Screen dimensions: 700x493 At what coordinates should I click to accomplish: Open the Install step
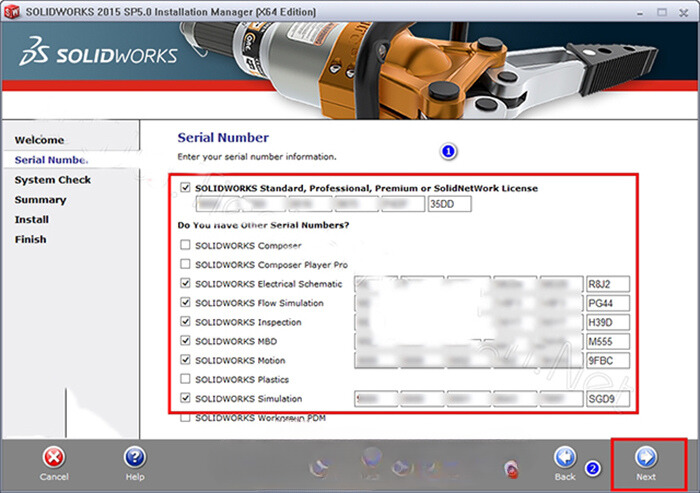coord(32,219)
